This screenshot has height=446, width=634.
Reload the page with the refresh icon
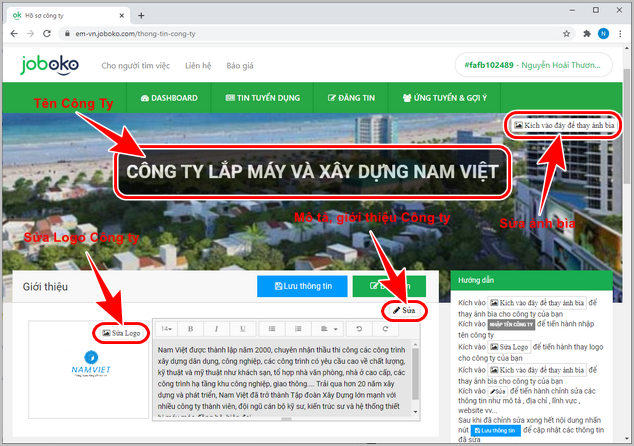click(47, 34)
